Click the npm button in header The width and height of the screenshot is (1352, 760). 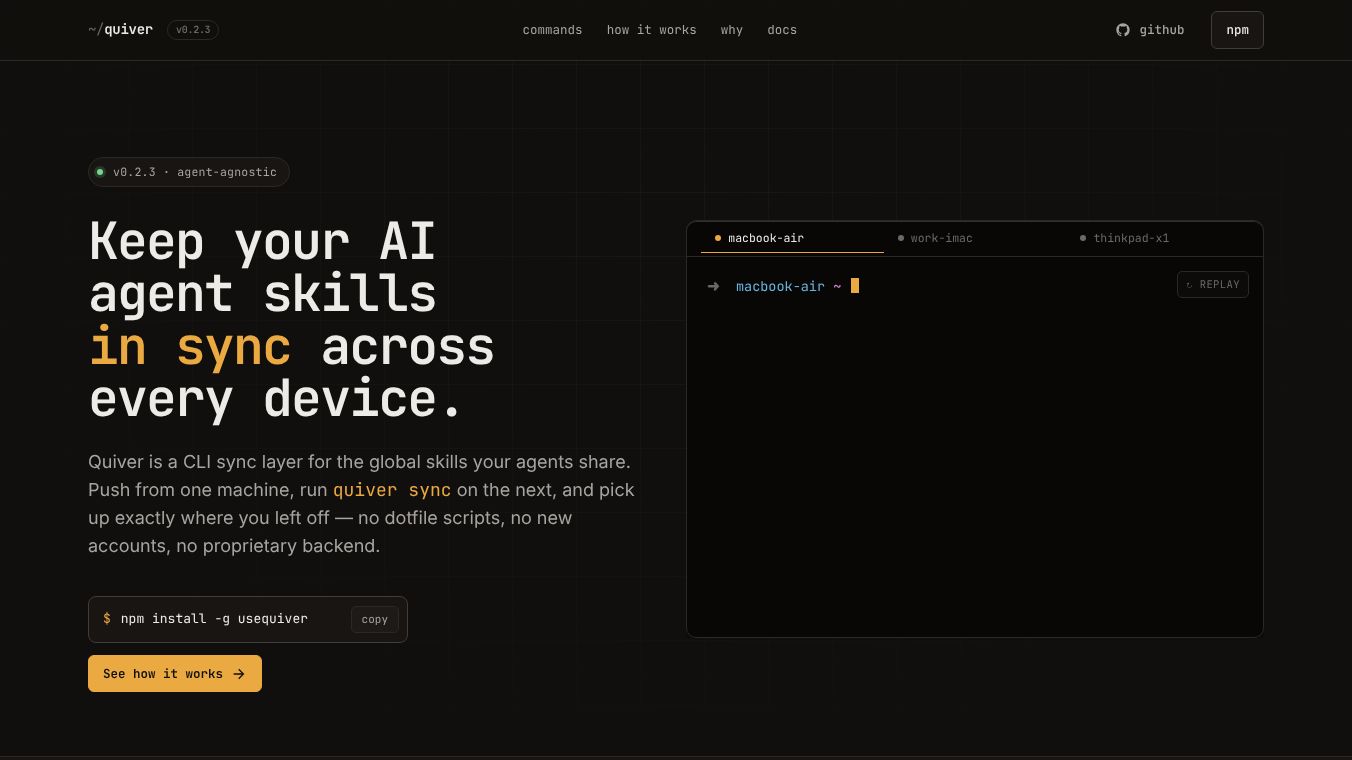pos(1237,30)
